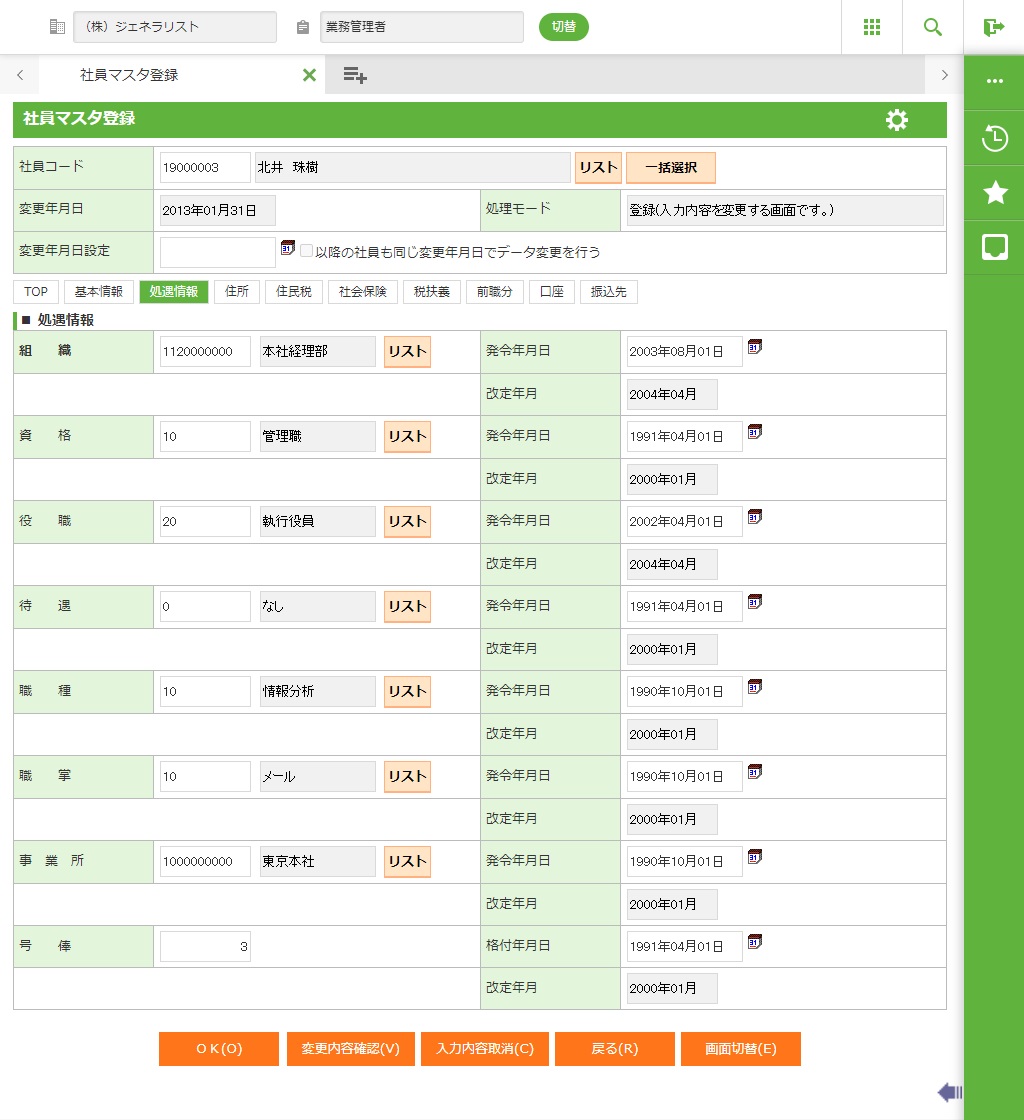Open favorites star in sidebar
The height and width of the screenshot is (1120, 1024).
click(x=994, y=193)
